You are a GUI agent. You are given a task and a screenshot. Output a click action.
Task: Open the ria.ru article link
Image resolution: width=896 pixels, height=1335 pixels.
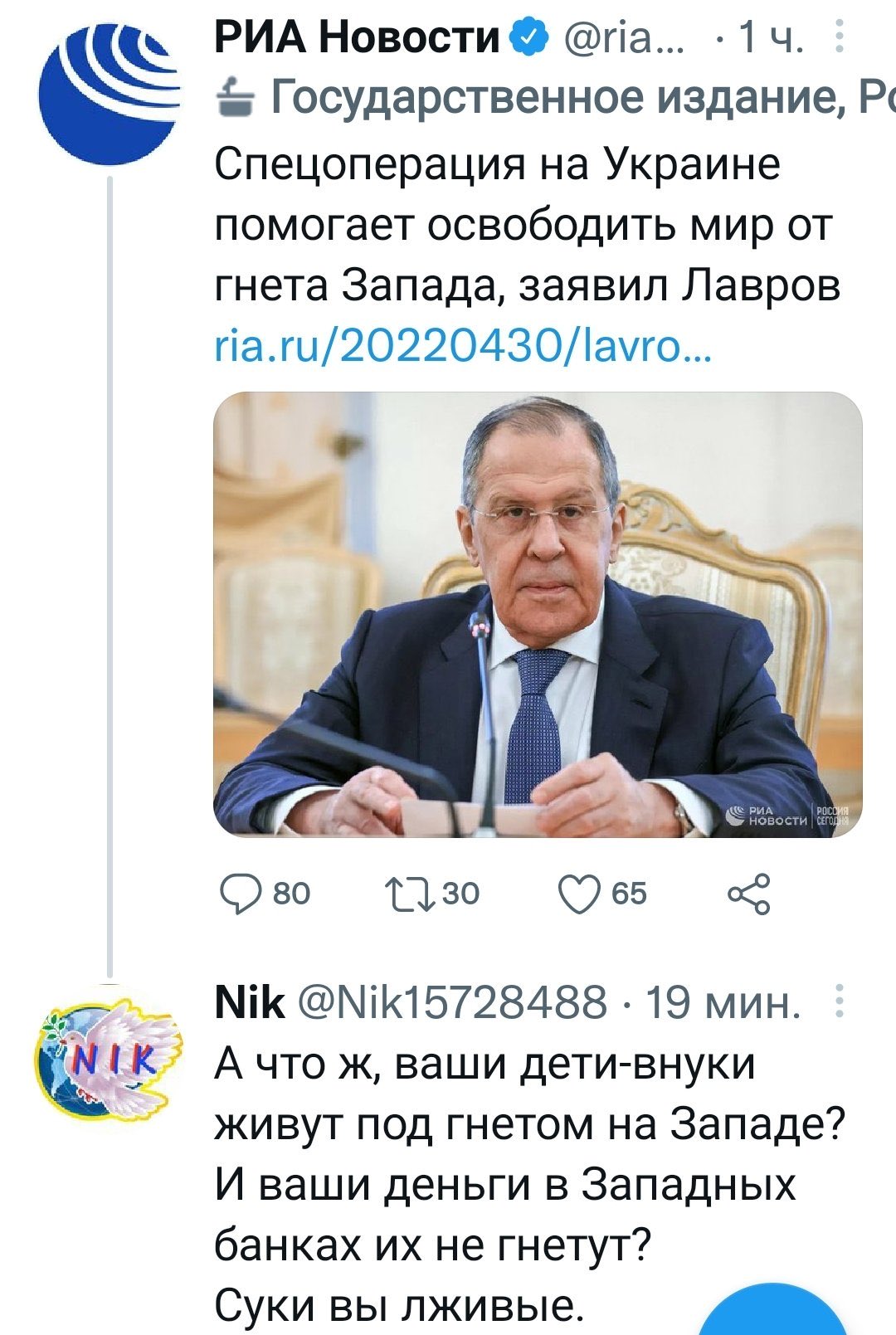point(461,348)
